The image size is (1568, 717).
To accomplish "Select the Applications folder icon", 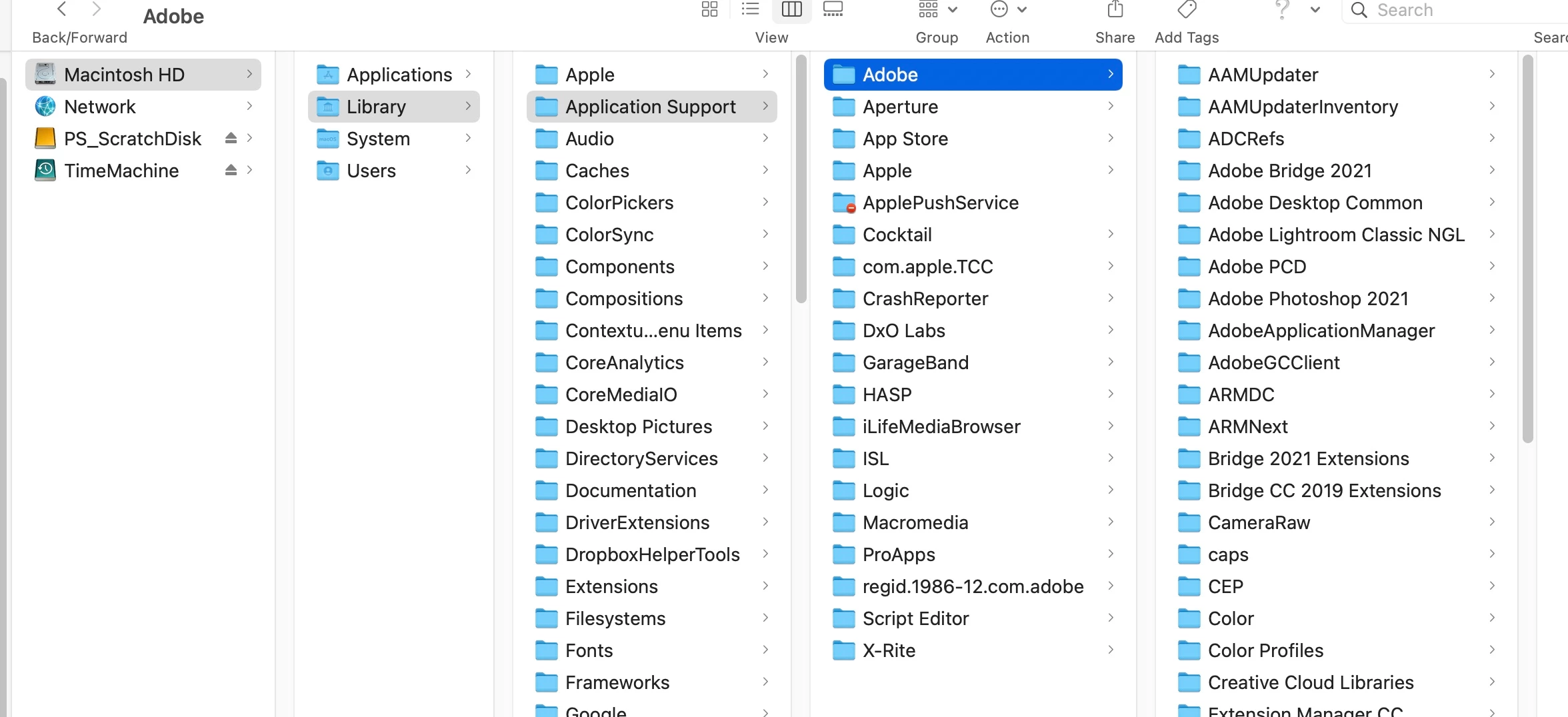I will [x=327, y=74].
